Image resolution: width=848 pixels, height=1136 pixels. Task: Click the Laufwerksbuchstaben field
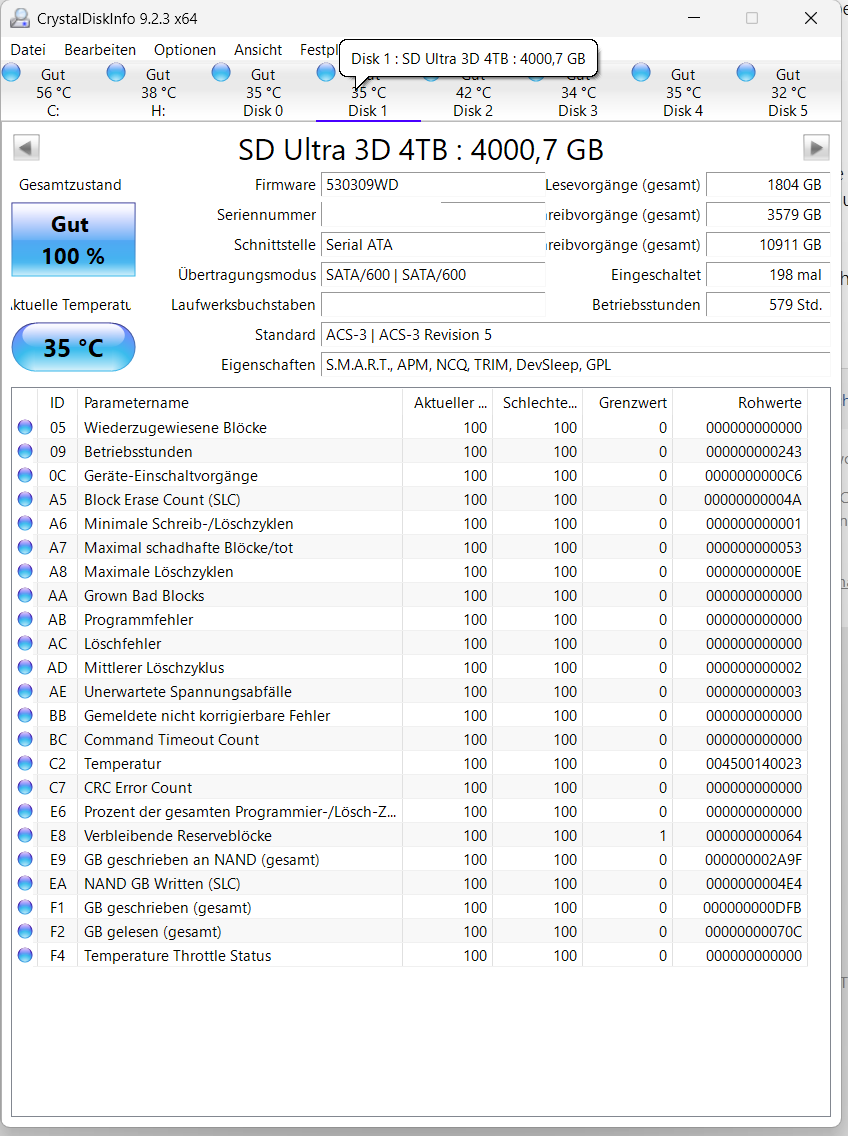point(433,305)
